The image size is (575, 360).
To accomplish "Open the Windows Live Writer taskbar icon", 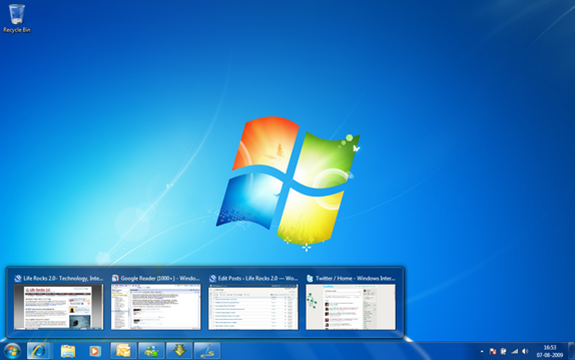I will 207,351.
